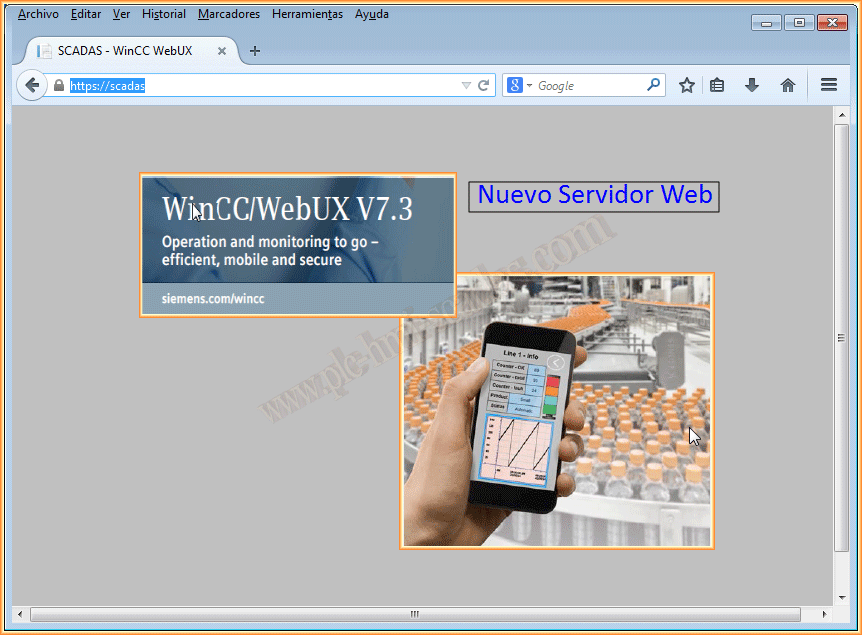This screenshot has height=635, width=862.
Task: Open the Archivo menu
Action: pyautogui.click(x=38, y=14)
